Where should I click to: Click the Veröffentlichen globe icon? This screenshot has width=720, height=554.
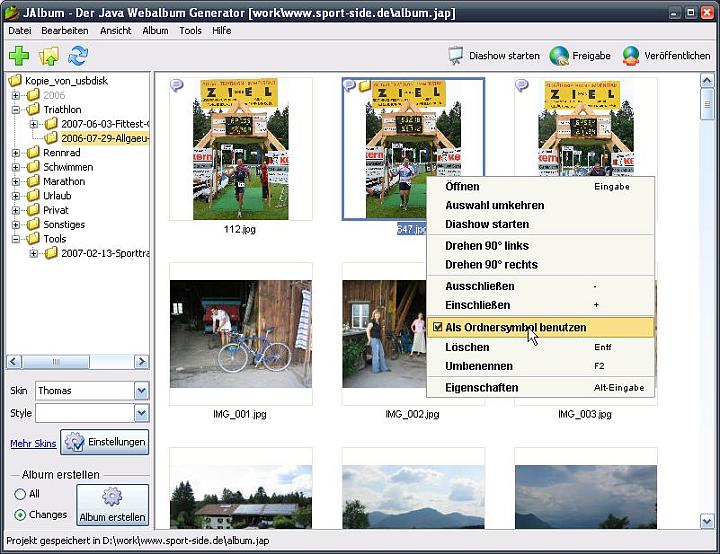pyautogui.click(x=631, y=56)
